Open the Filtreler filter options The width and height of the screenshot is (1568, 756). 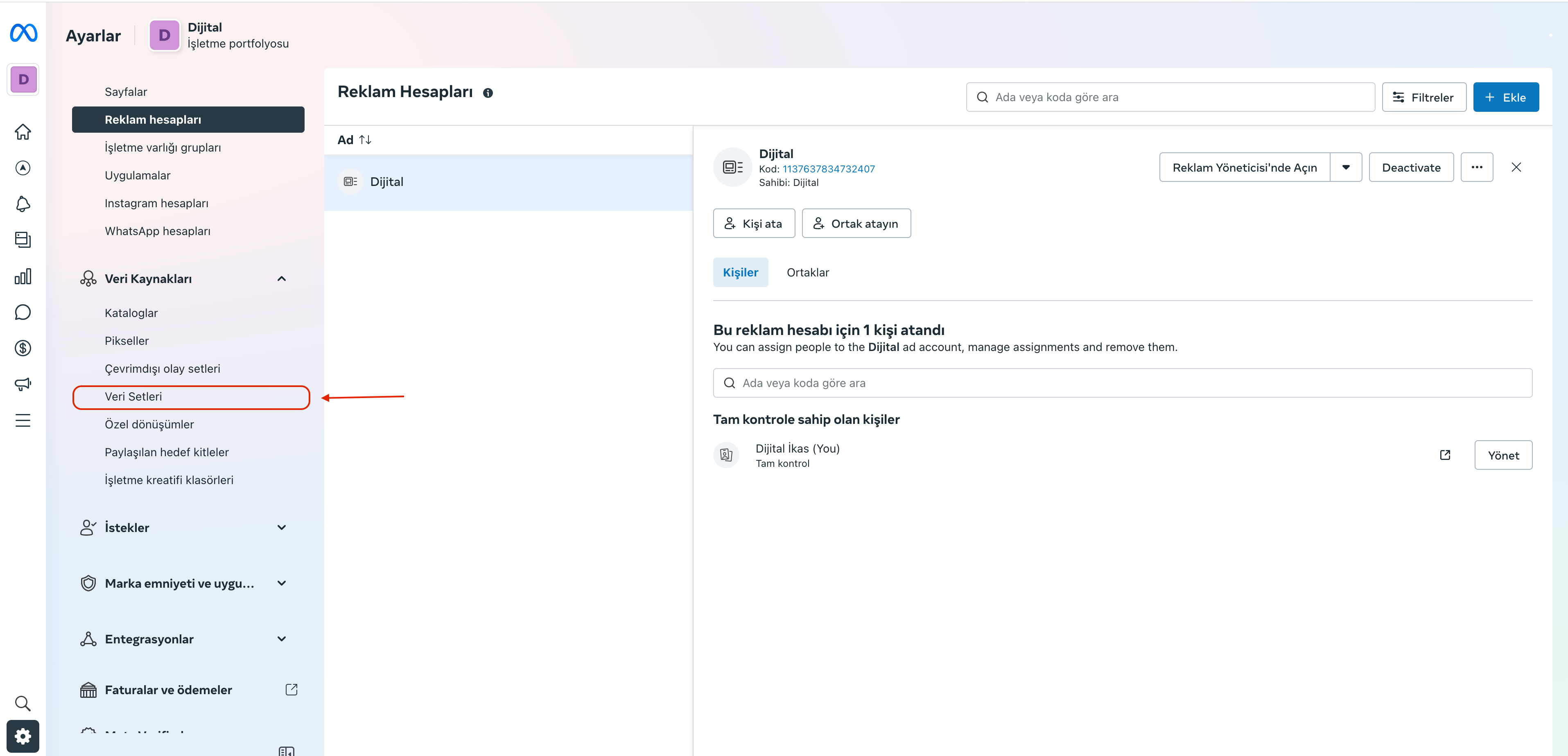(1424, 97)
